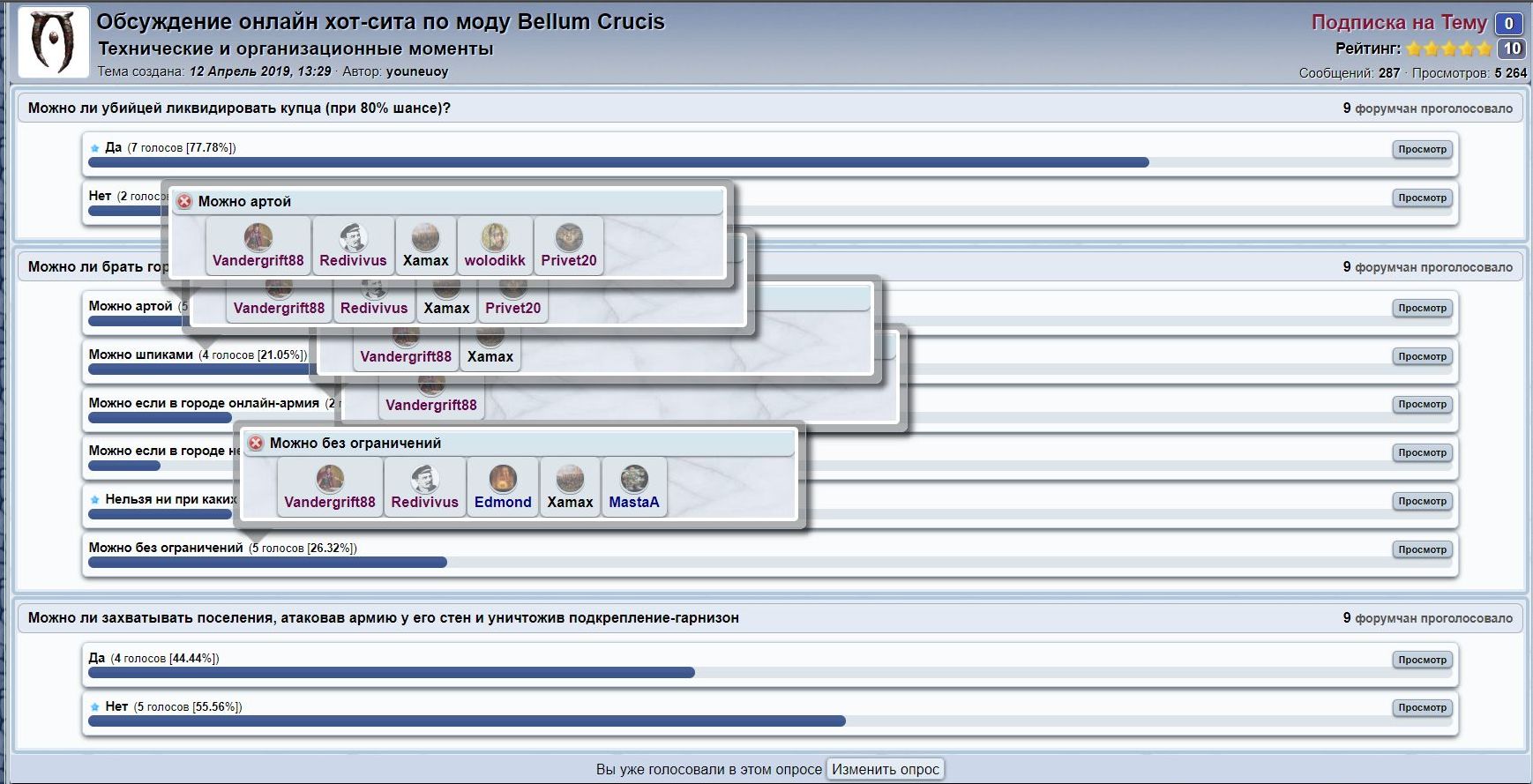This screenshot has height=784, width=1533.
Task: Open Privet20 name link in second popup
Action: (x=513, y=309)
